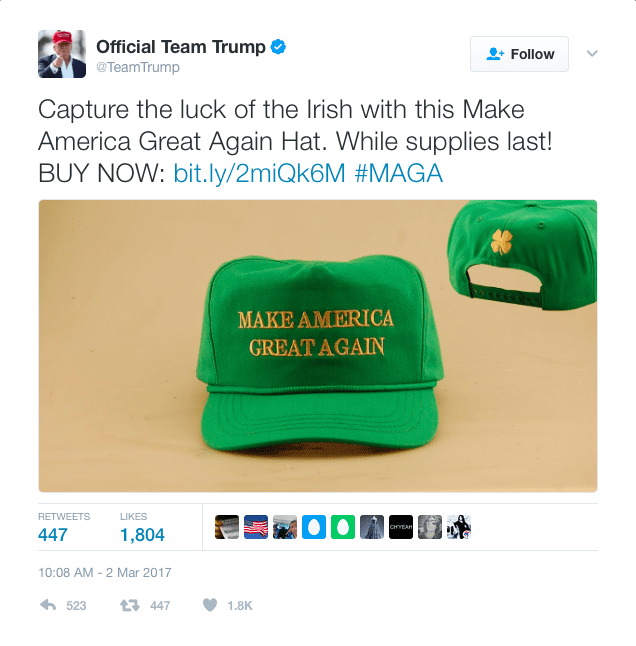This screenshot has height=646, width=636.
Task: Click the last liker avatar in the row
Action: 459,527
